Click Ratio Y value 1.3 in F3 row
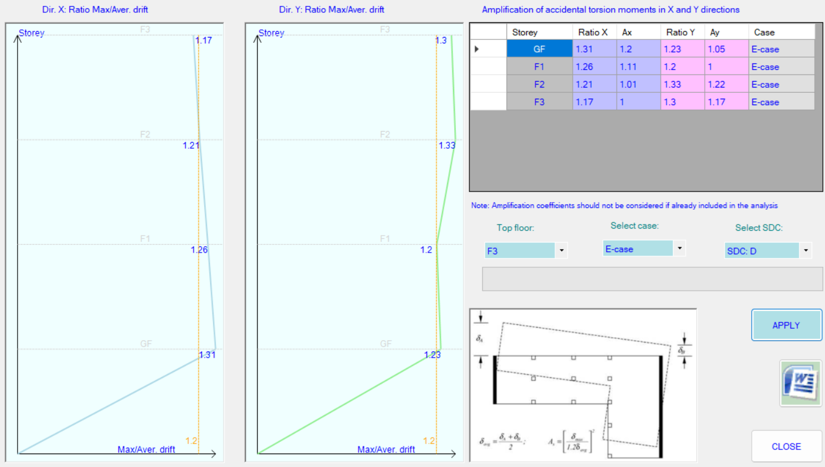This screenshot has height=467, width=825. (683, 102)
